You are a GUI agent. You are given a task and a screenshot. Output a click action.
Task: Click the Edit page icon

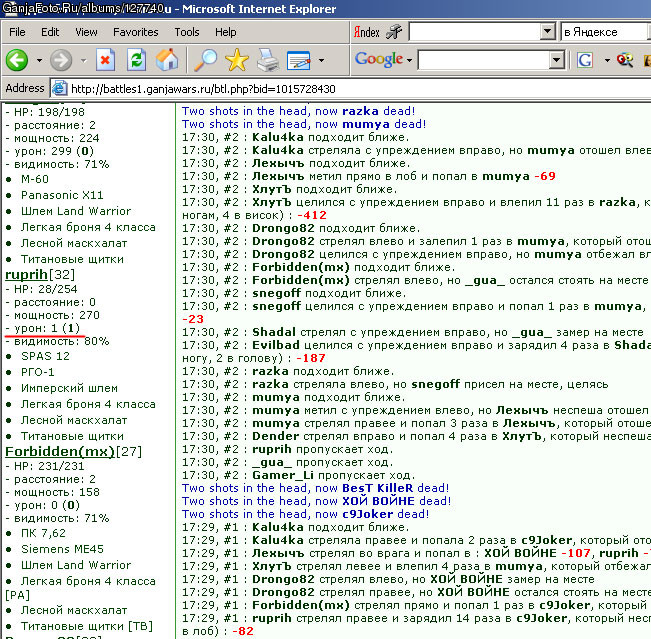pyautogui.click(x=299, y=61)
